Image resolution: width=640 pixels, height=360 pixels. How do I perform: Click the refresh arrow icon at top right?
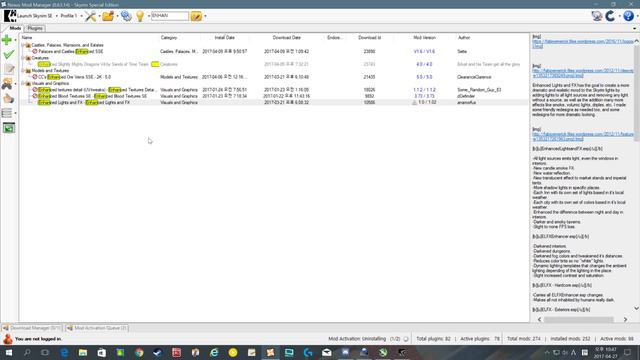(x=610, y=16)
